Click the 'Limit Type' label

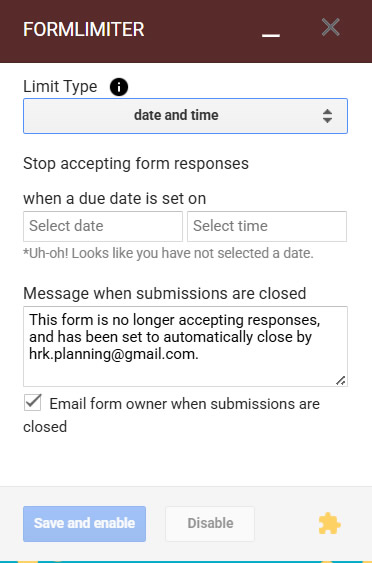coord(60,87)
